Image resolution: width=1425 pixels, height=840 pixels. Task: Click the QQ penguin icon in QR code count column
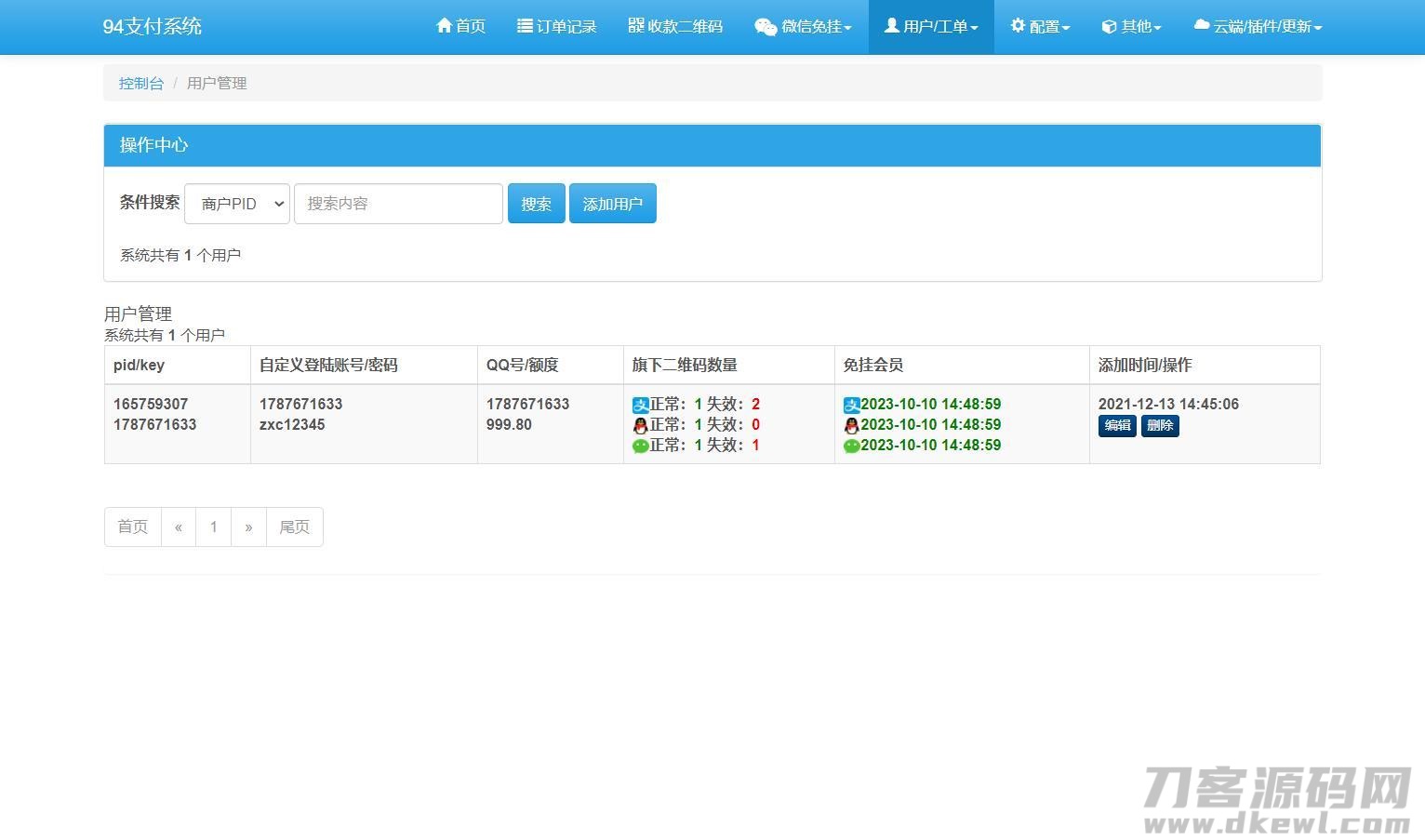(640, 425)
